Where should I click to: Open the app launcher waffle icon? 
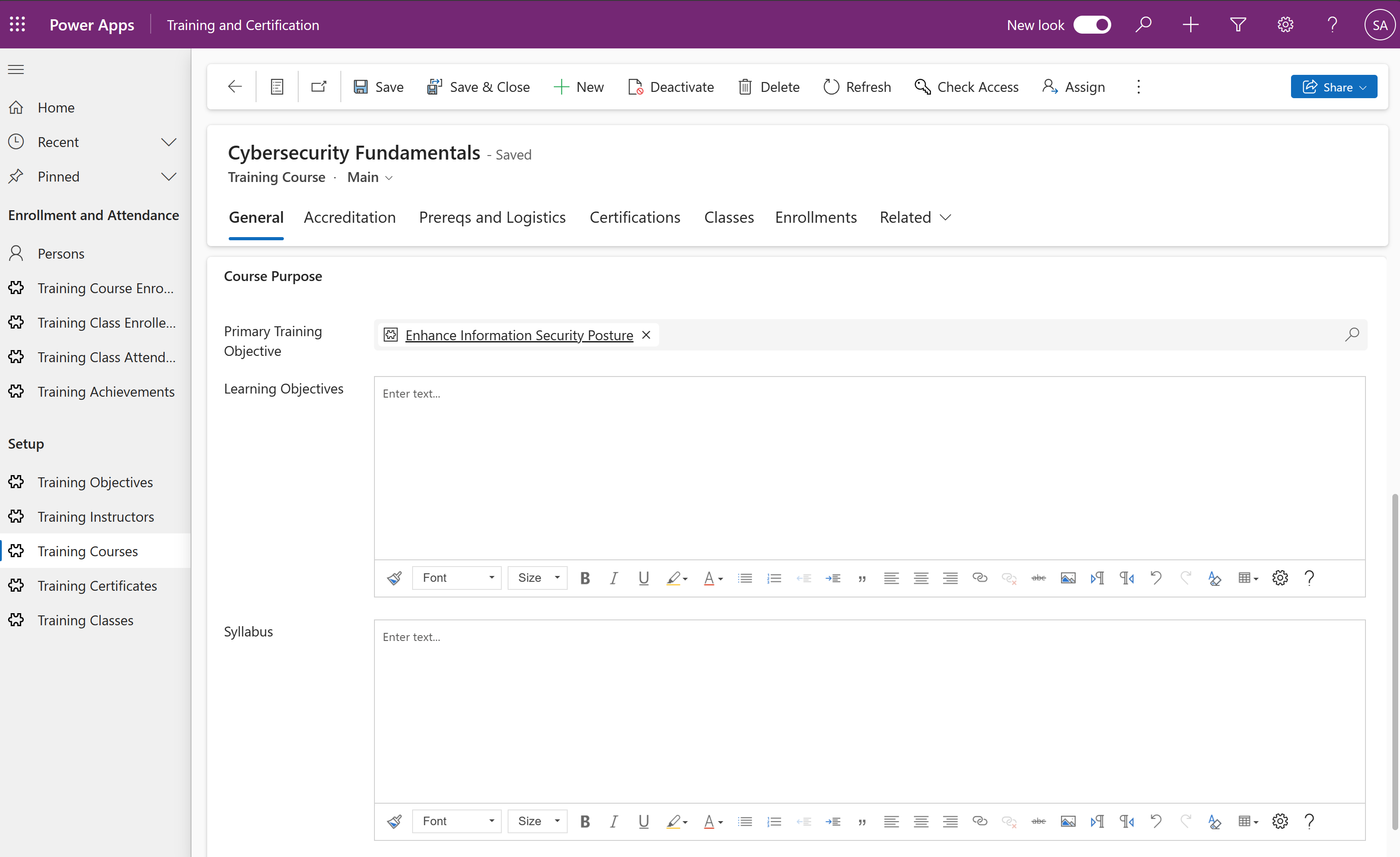pos(17,24)
